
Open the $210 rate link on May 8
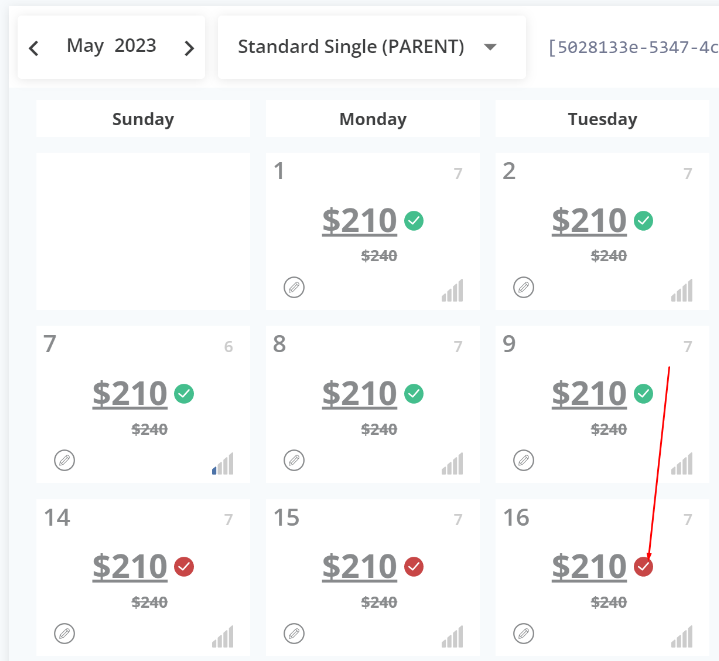click(359, 394)
